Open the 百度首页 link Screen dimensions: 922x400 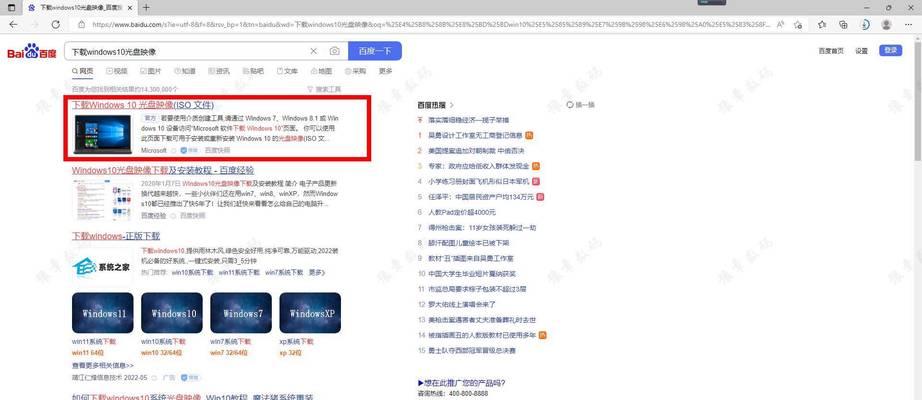830,51
